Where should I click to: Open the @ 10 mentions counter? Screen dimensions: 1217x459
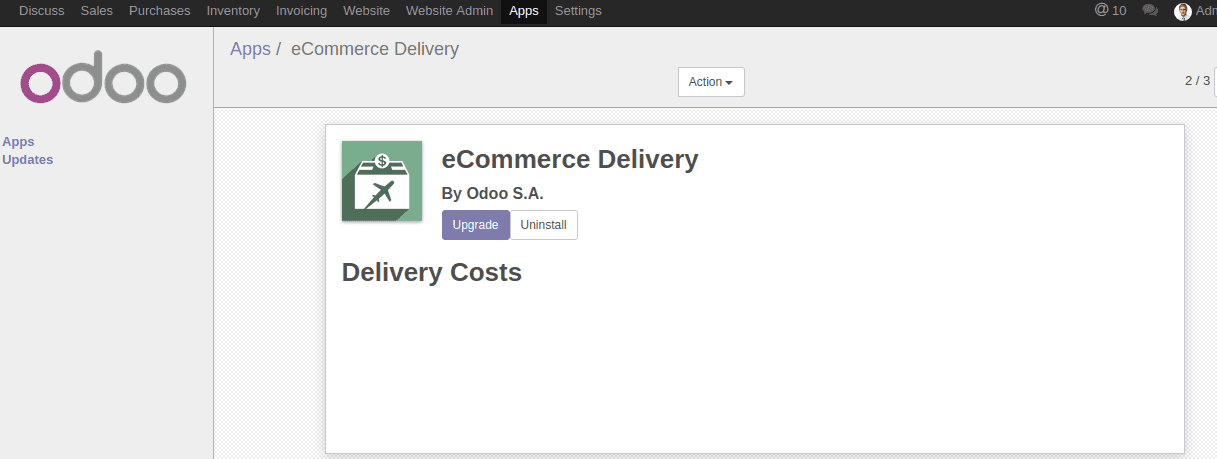1111,11
